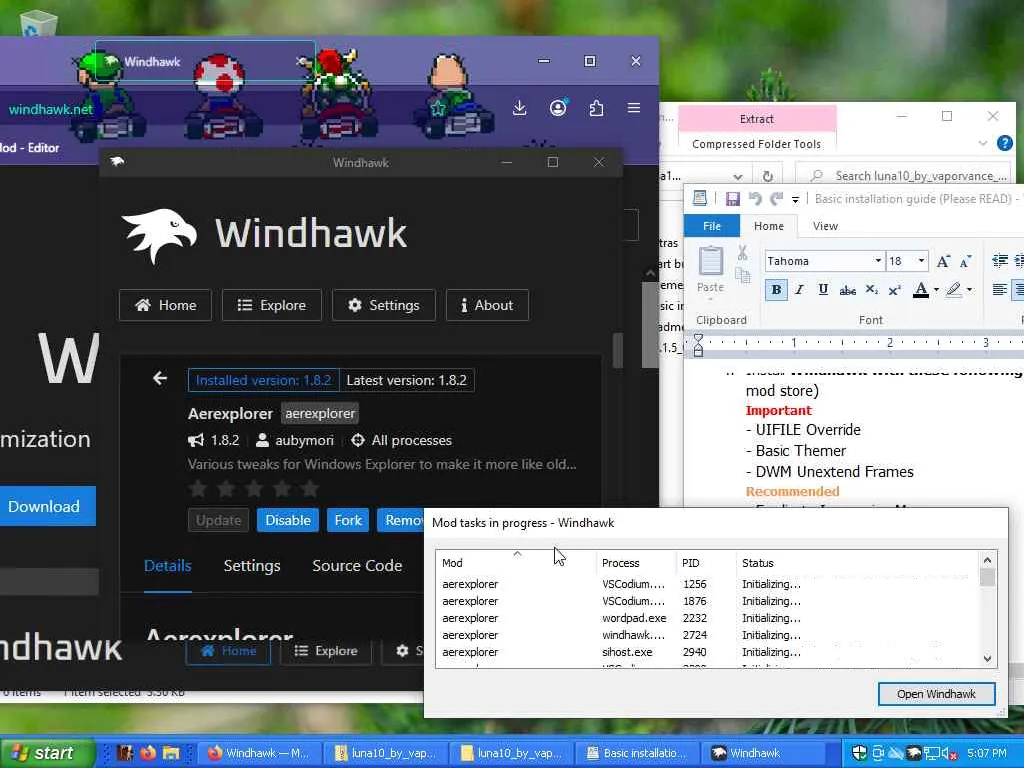
Task: Align text left in WordPad
Action: pos(999,289)
